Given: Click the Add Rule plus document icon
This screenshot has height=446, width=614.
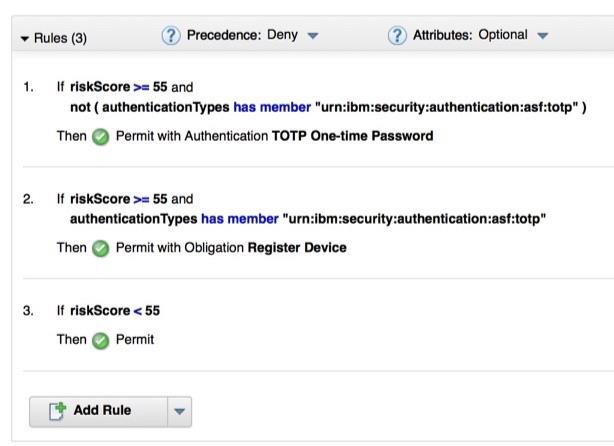Looking at the screenshot, I should (x=56, y=411).
